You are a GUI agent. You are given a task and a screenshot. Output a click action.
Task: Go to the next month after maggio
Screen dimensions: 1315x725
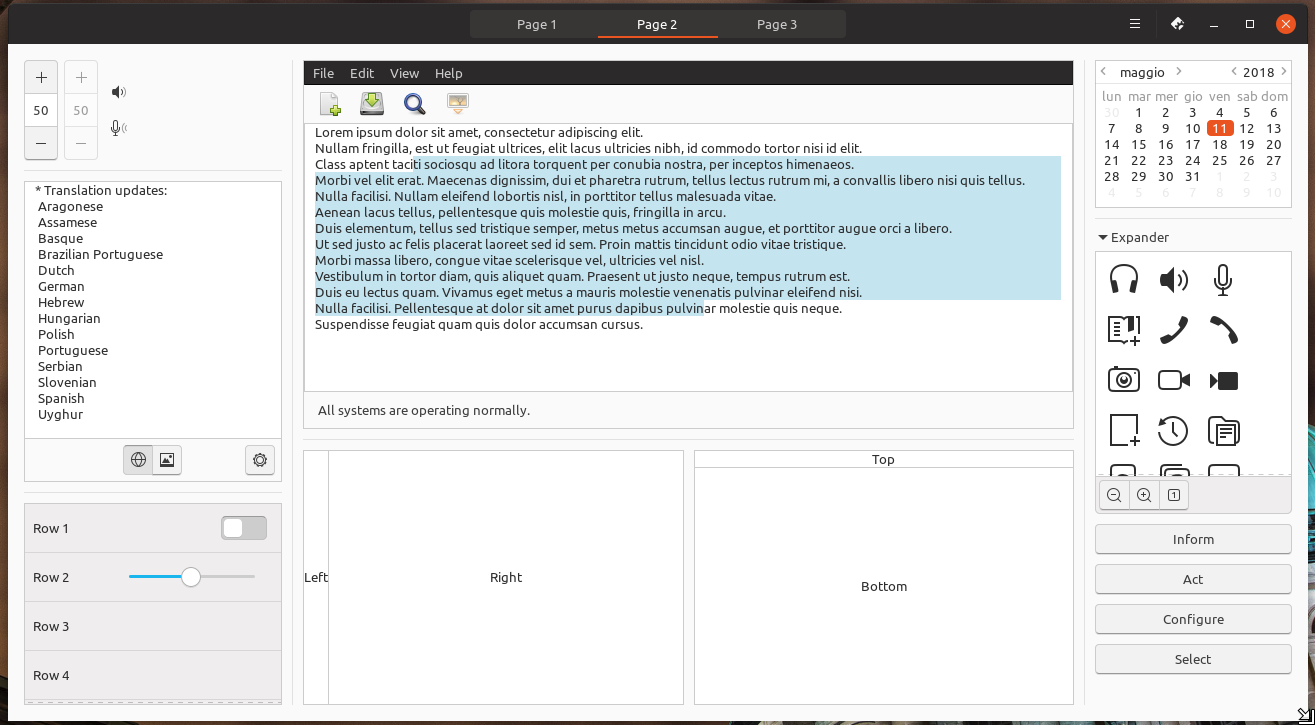pos(1179,72)
